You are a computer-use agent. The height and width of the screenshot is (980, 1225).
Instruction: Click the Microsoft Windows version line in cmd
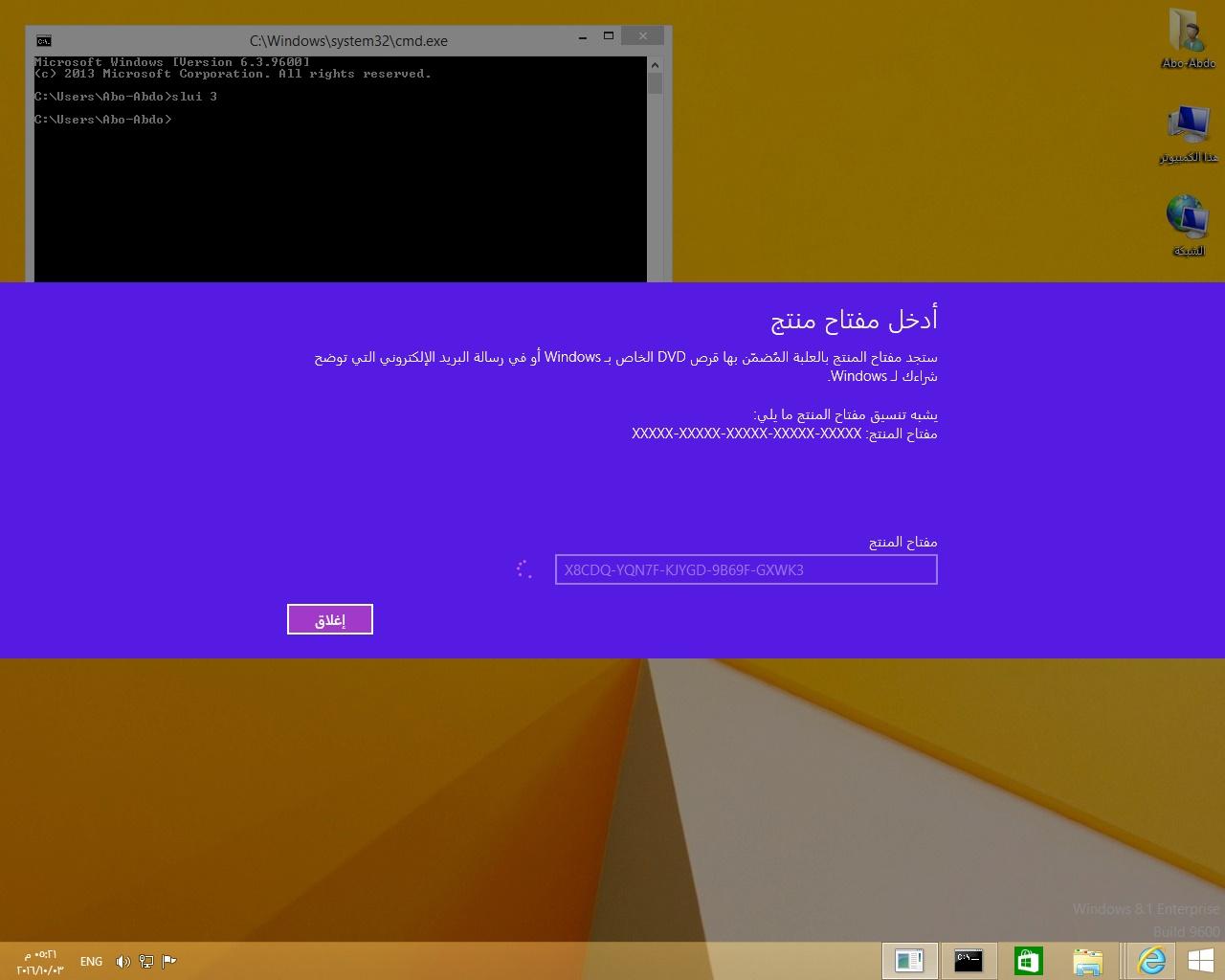pyautogui.click(x=172, y=62)
